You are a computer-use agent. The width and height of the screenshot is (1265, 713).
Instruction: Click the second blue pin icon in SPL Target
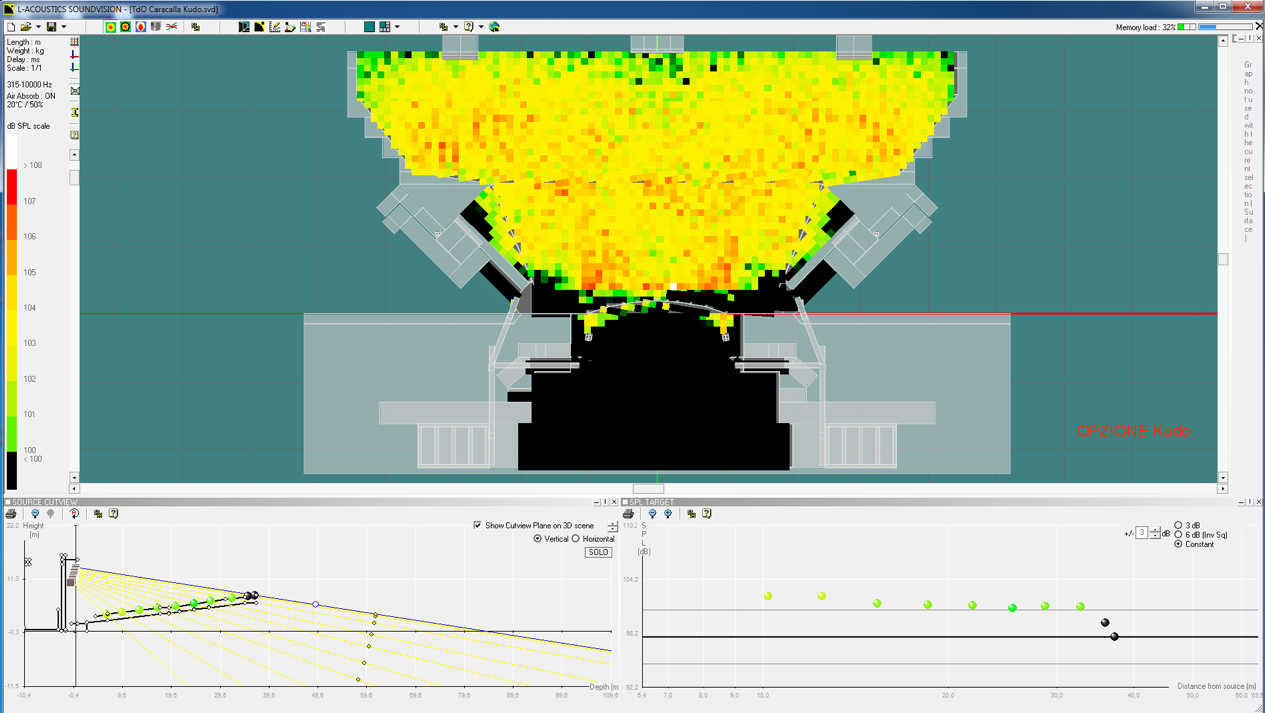tap(668, 514)
